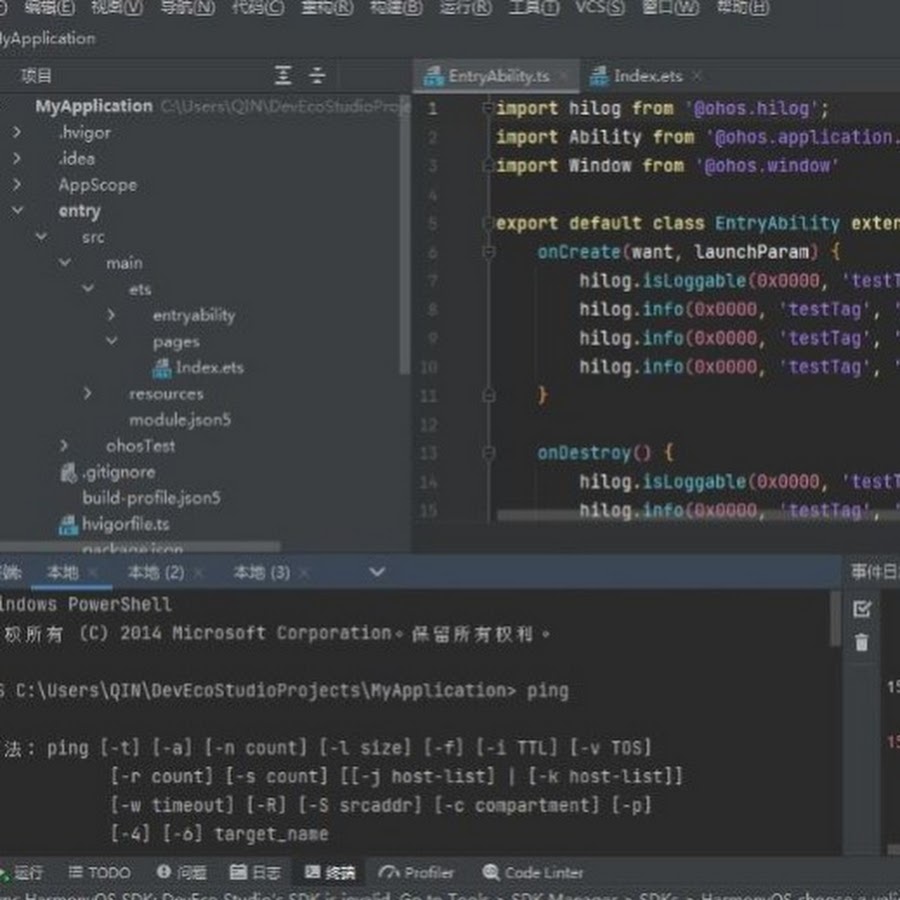The image size is (900, 900).
Task: Click EntryAbility class name on line 5
Action: (x=777, y=223)
